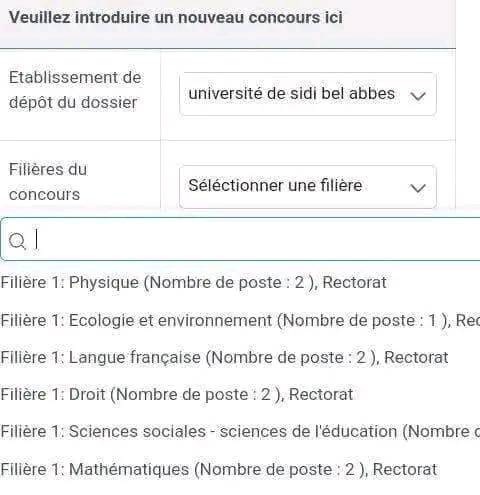The image size is (480, 495).
Task: Select Filière 1: Physique option
Action: (194, 282)
